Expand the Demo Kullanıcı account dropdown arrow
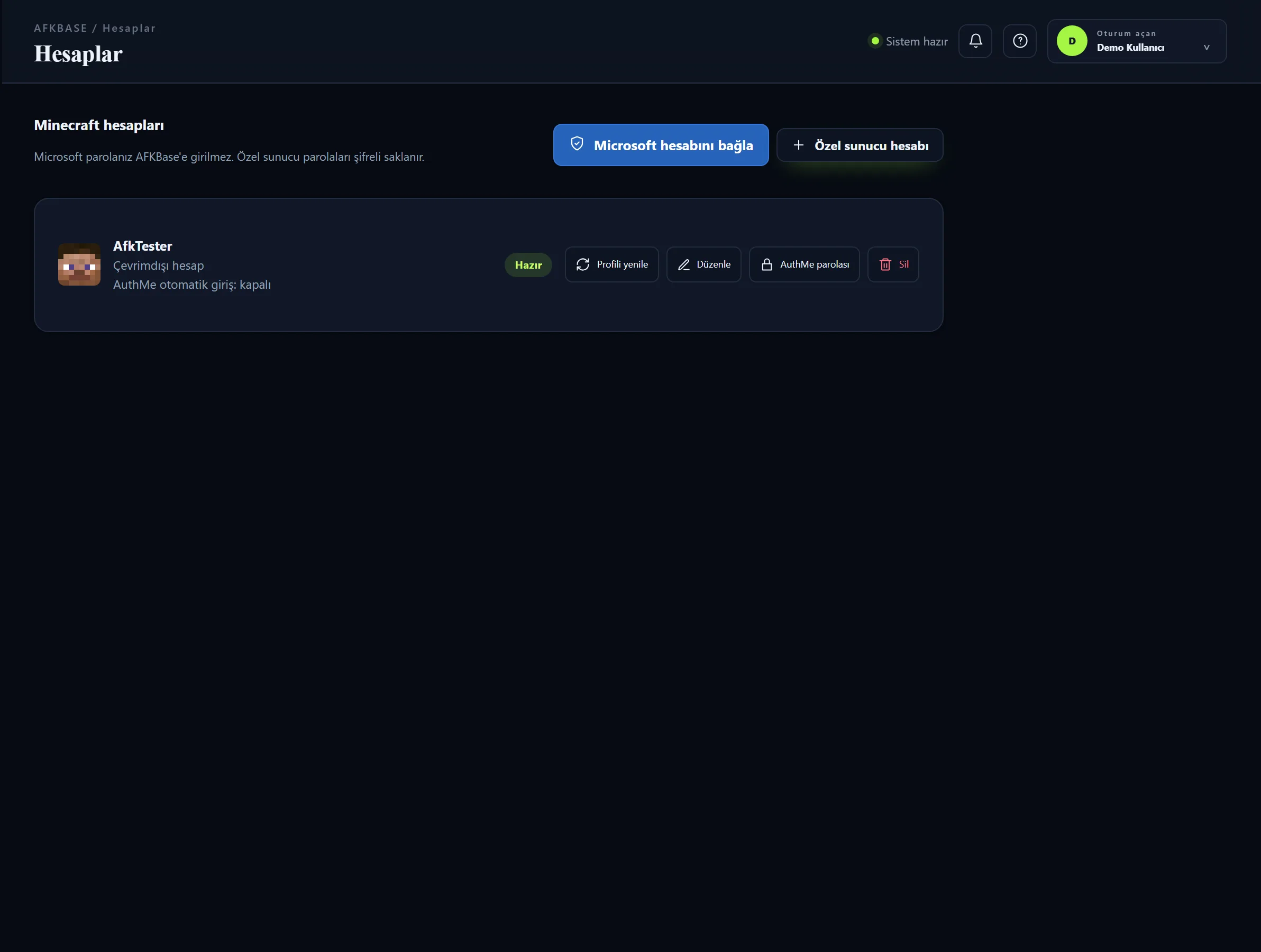The image size is (1261, 952). (1207, 47)
